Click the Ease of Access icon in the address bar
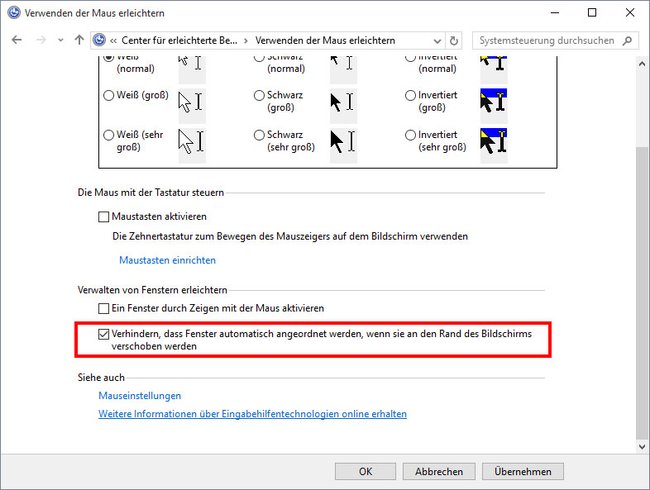Image resolution: width=650 pixels, height=490 pixels. pos(99,40)
